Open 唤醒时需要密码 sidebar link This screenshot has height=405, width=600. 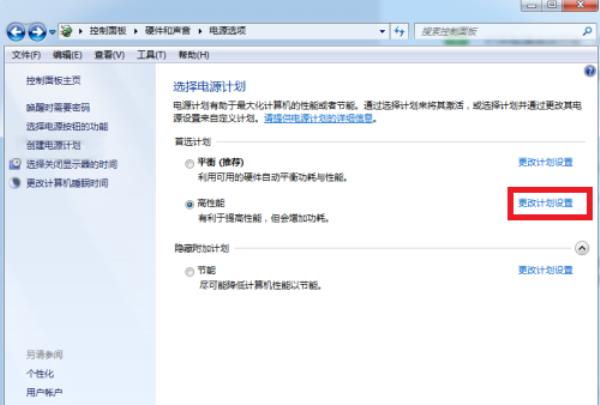[58, 107]
